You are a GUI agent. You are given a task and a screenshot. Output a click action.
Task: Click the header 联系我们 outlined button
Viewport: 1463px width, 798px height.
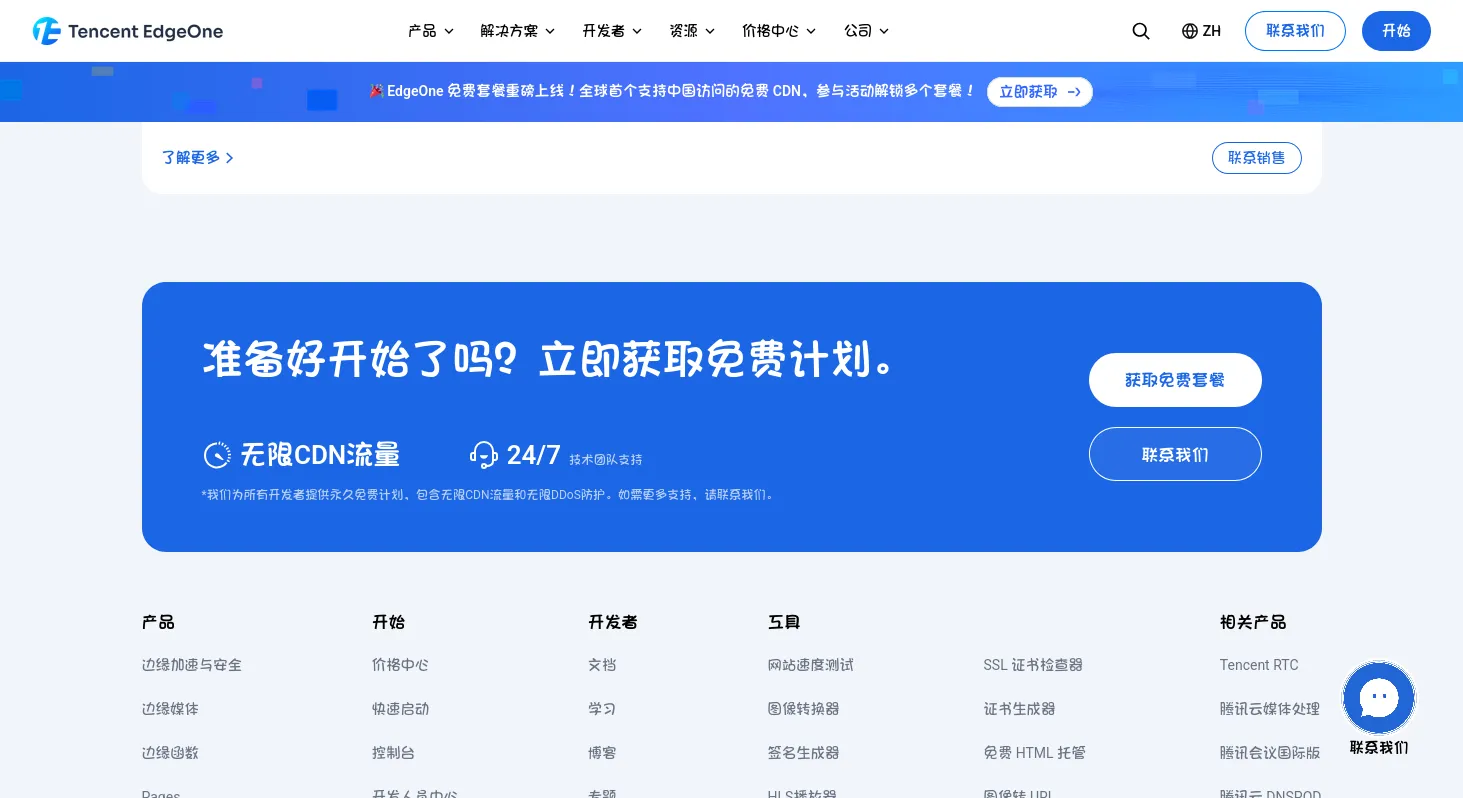point(1295,31)
